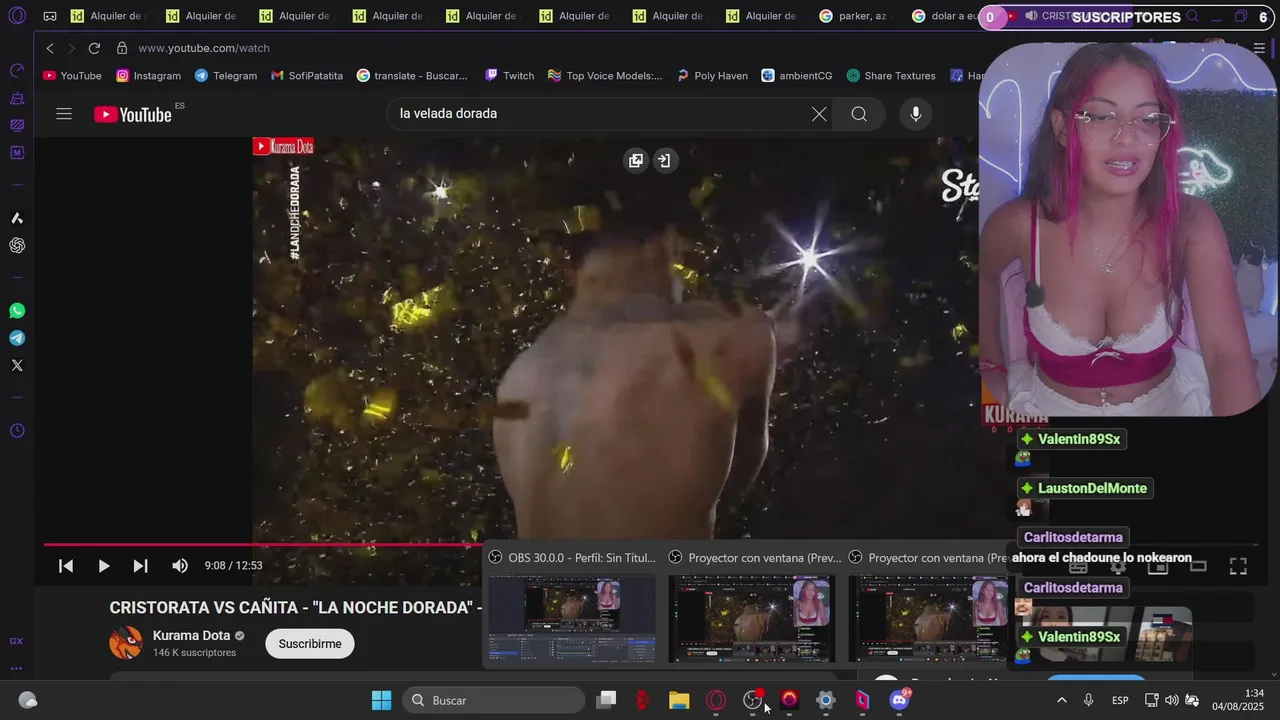Switch to the 'parker, az' tab
This screenshot has width=1280, height=720.
click(853, 16)
